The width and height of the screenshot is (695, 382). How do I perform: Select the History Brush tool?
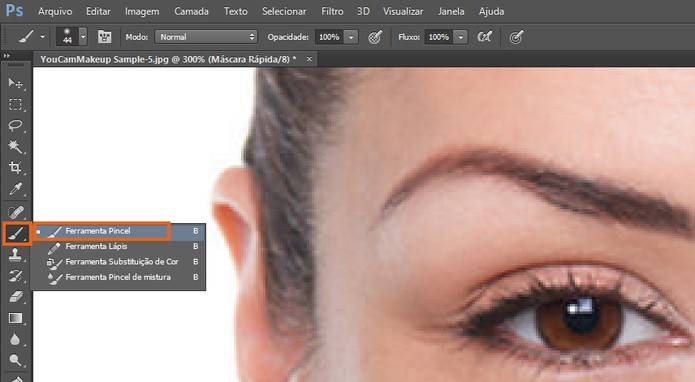[x=16, y=276]
